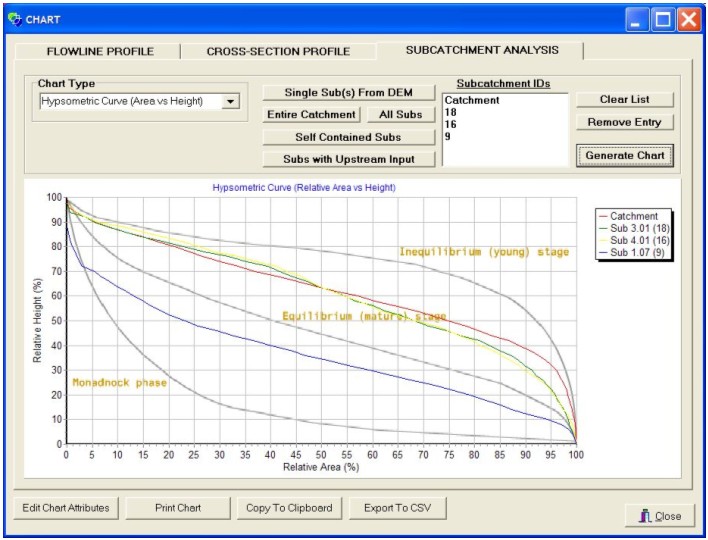Clear the subcatchment ID list

(625, 100)
